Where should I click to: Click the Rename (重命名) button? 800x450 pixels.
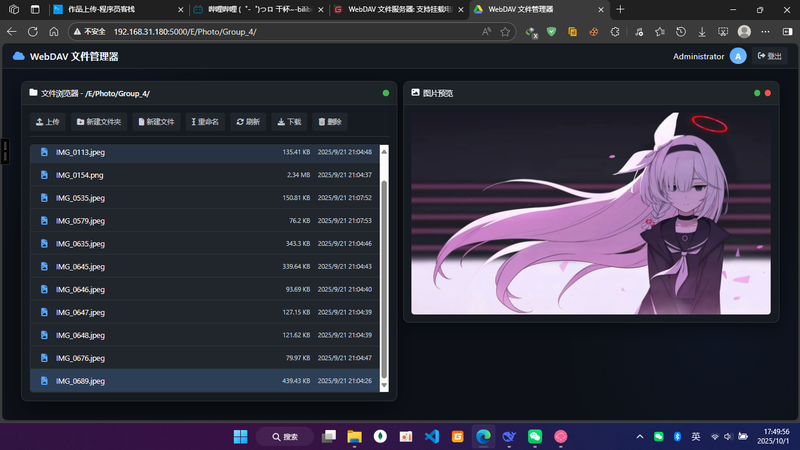tap(205, 122)
